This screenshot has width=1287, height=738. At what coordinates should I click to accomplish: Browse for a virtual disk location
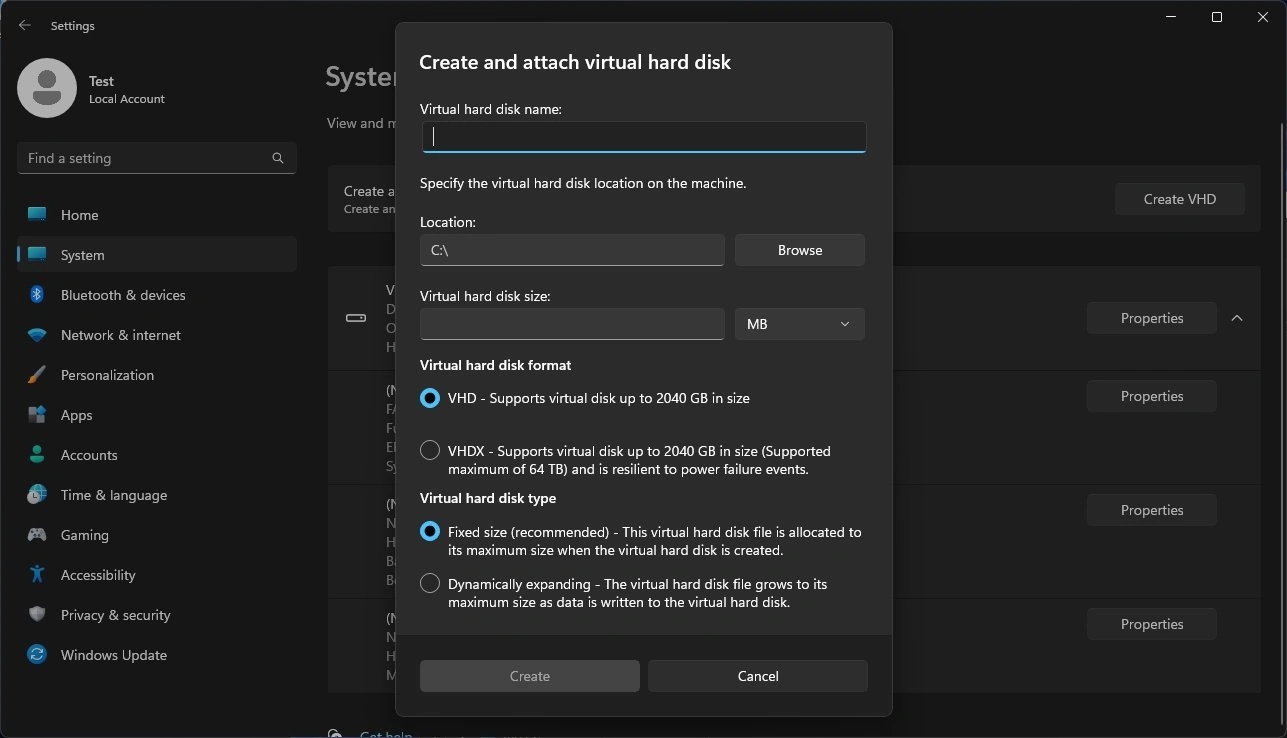799,249
